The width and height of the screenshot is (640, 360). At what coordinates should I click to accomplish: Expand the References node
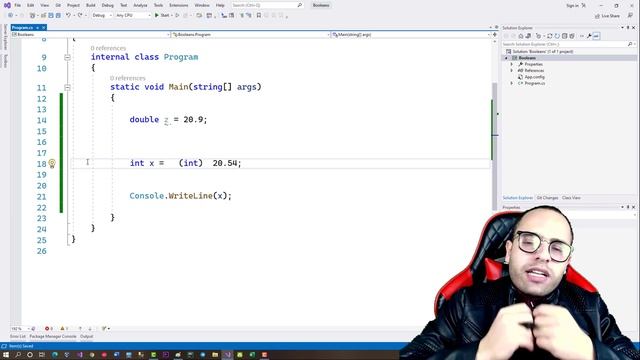[x=511, y=71]
